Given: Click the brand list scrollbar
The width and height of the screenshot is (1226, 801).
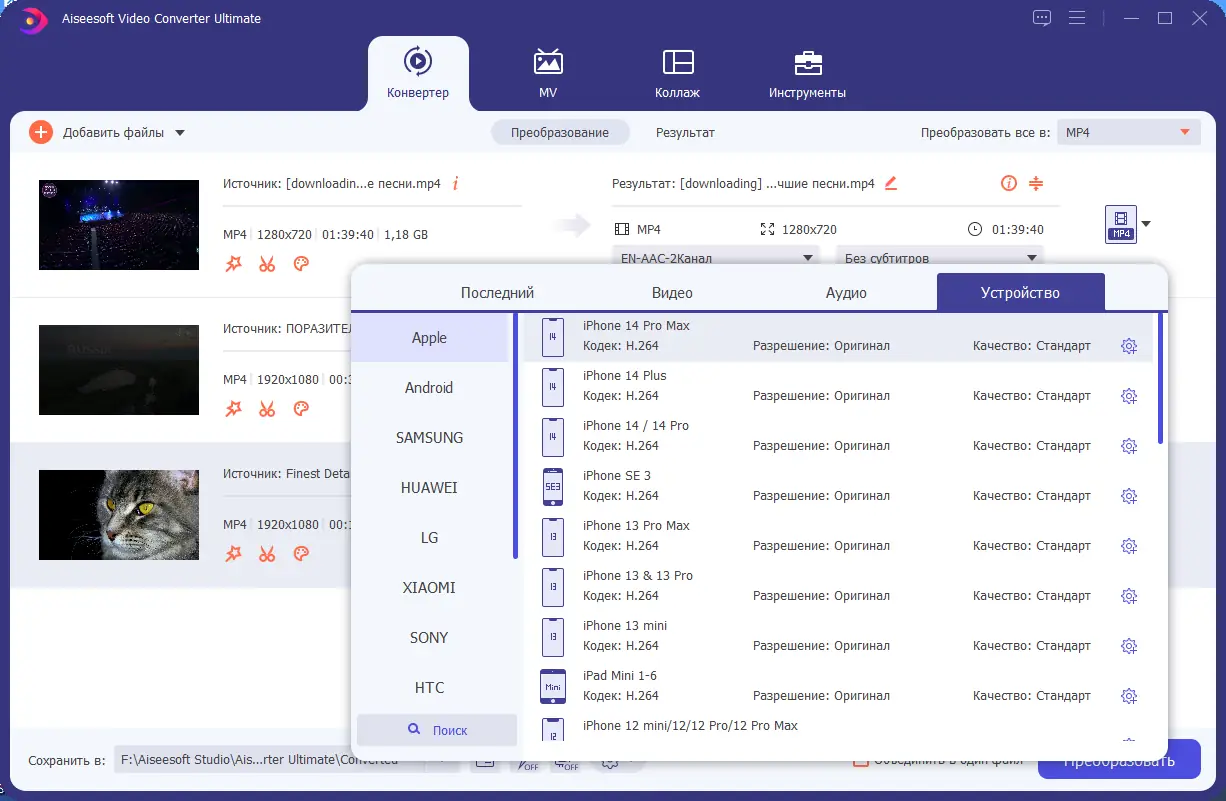Looking at the screenshot, I should tap(515, 436).
